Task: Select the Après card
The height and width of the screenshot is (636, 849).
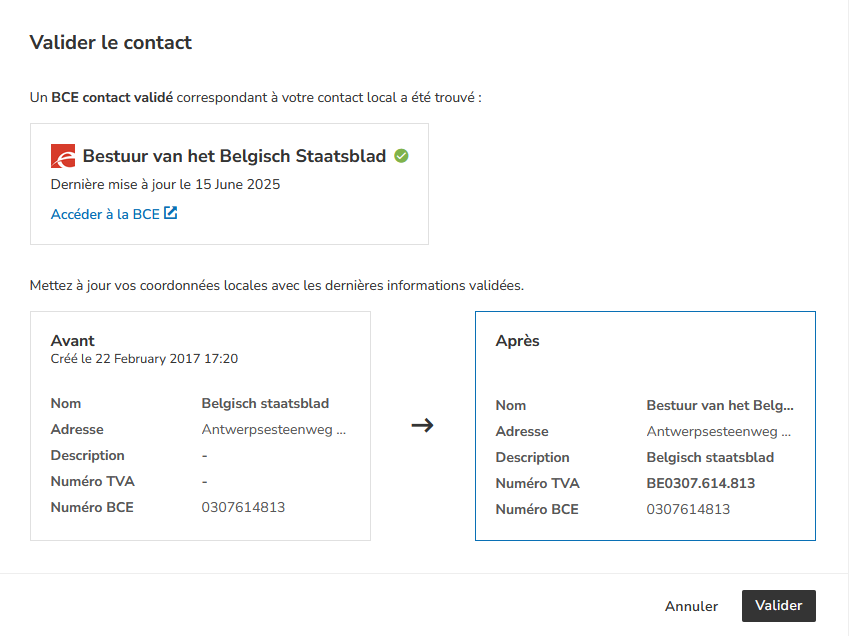Action: pyautogui.click(x=645, y=426)
